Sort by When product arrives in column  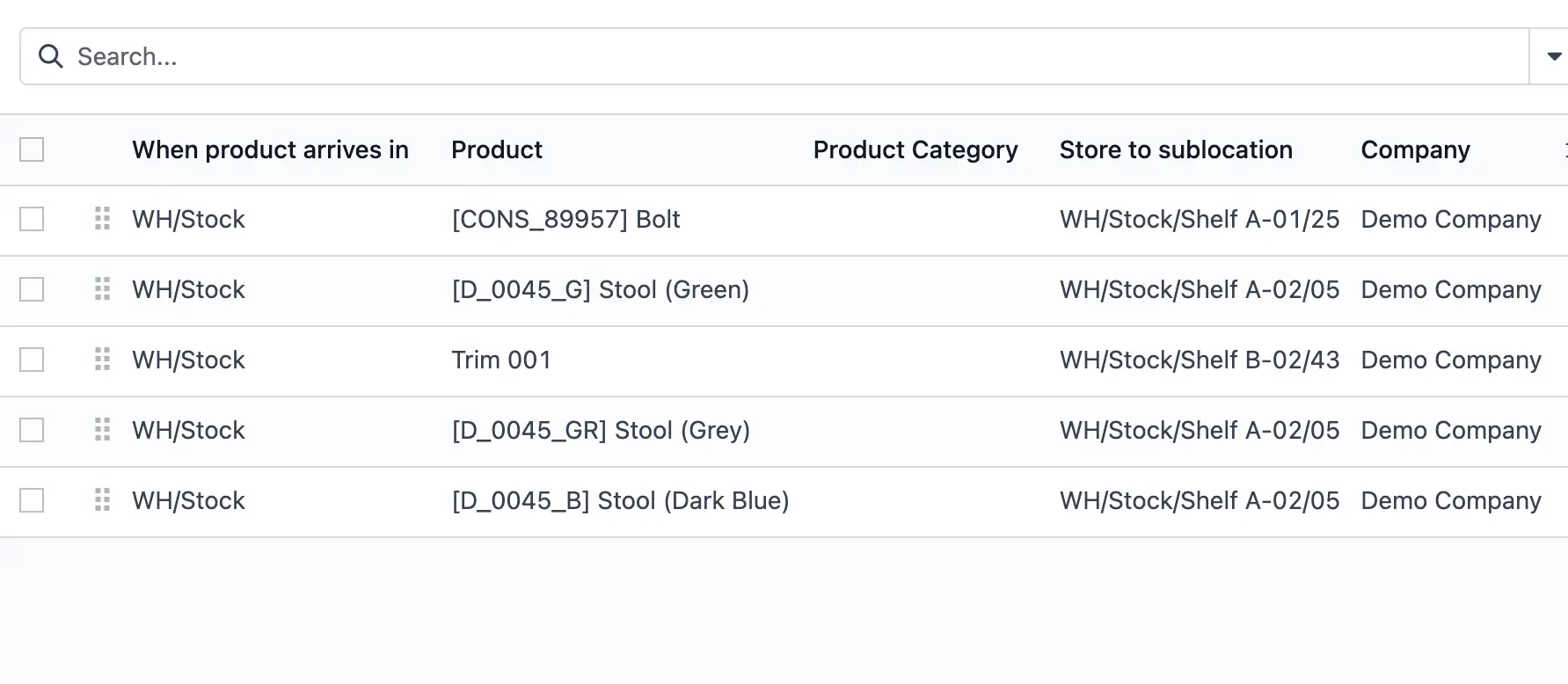tap(270, 149)
